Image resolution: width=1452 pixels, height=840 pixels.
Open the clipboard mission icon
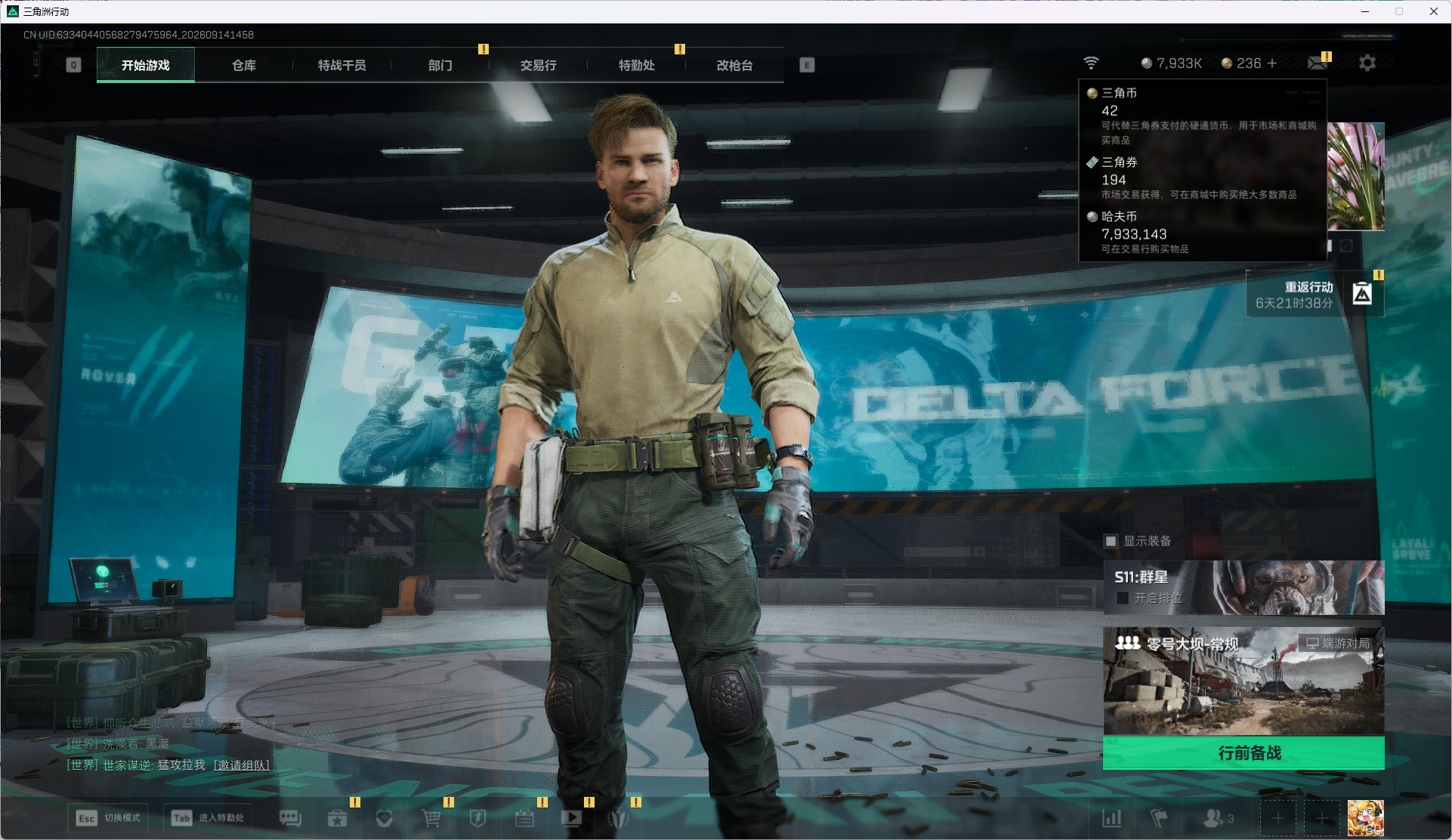point(1362,293)
